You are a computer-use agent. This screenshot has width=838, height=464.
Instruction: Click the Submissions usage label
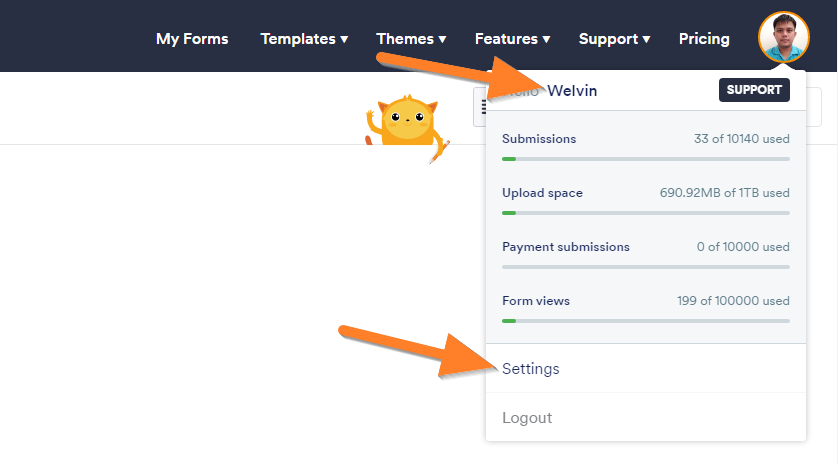click(539, 139)
